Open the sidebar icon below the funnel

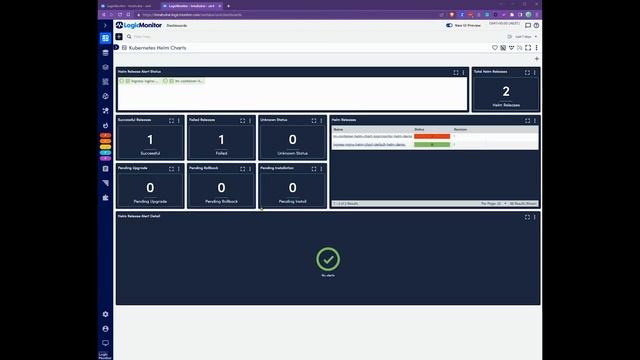[105, 198]
